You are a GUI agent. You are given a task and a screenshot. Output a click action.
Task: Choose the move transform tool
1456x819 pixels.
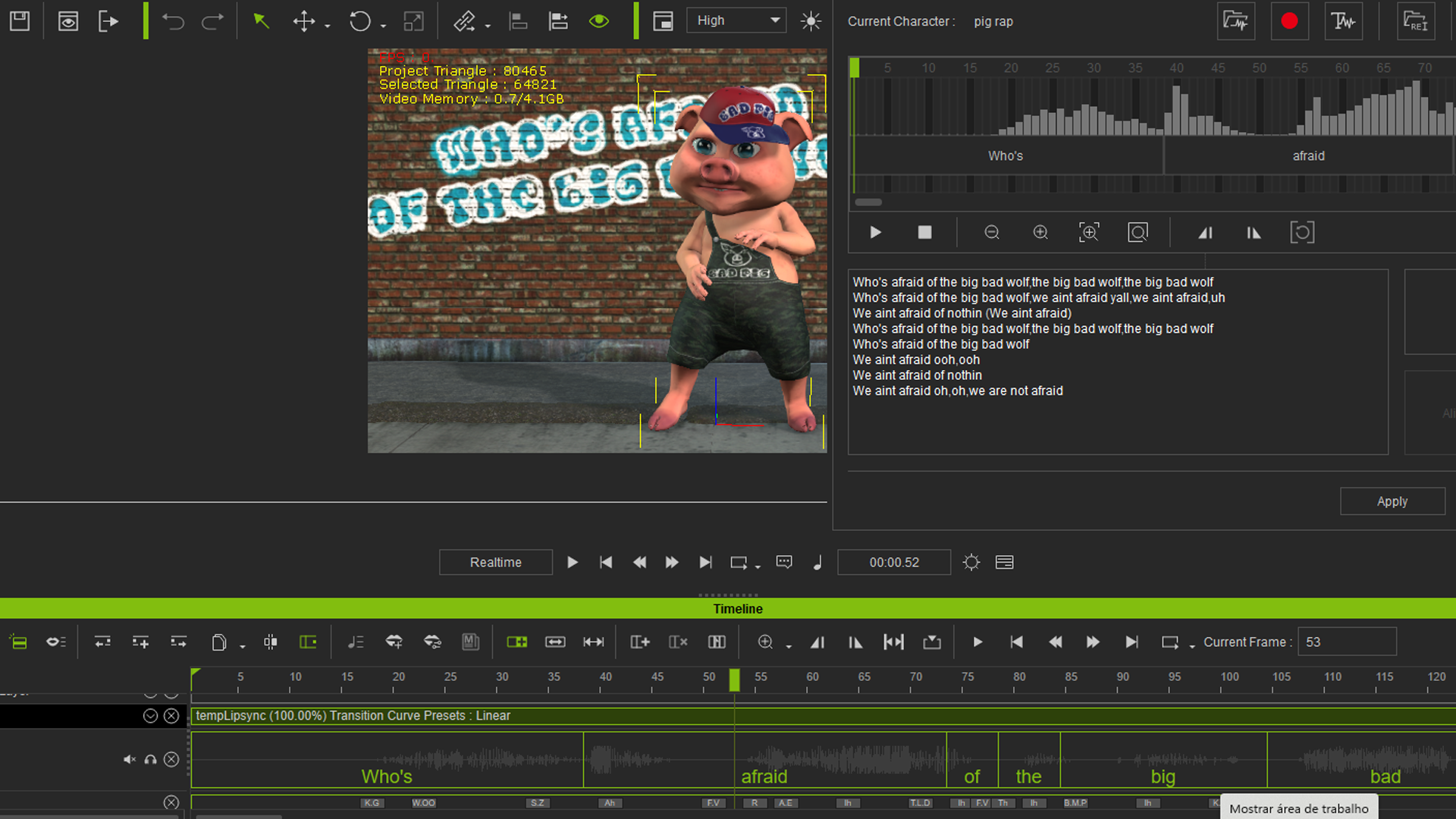(304, 20)
